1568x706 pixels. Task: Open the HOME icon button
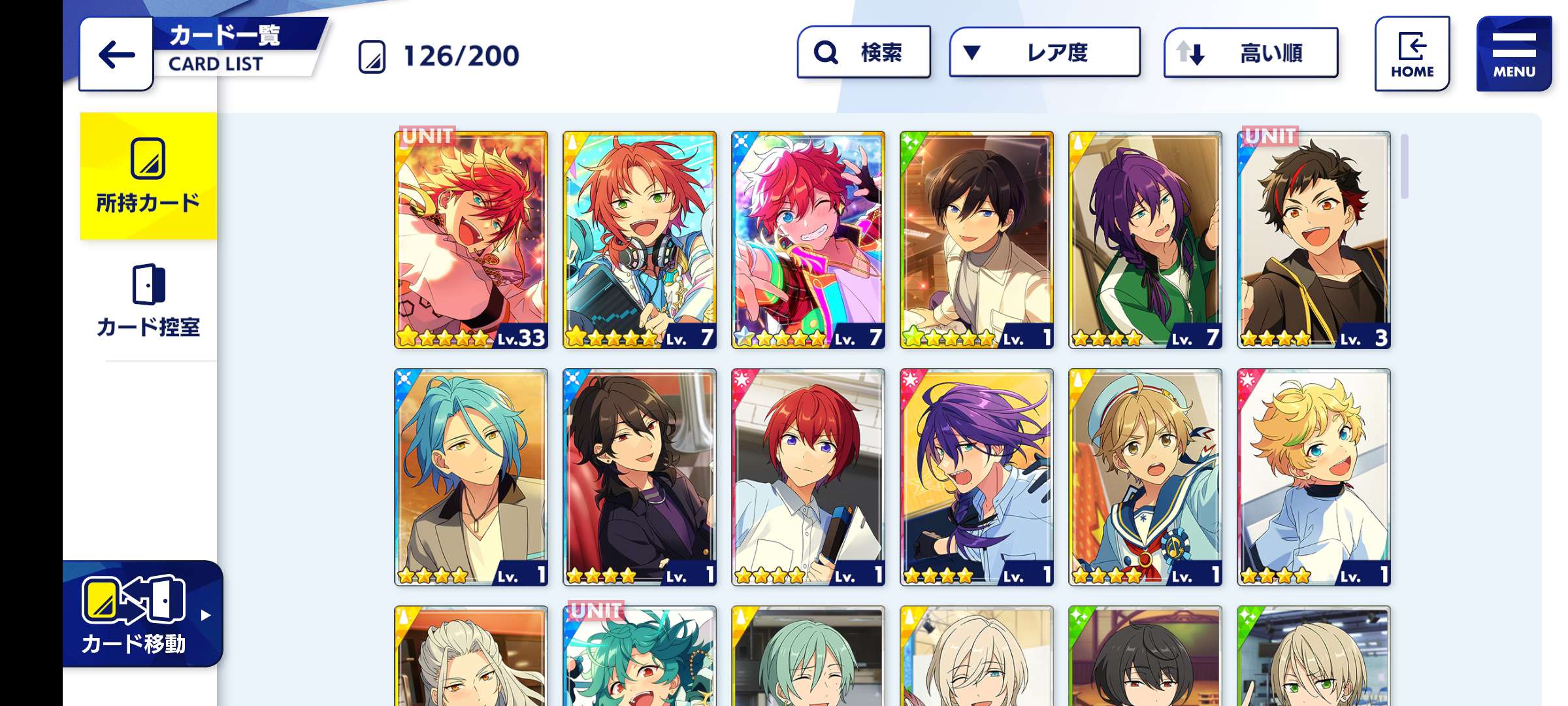click(1412, 54)
